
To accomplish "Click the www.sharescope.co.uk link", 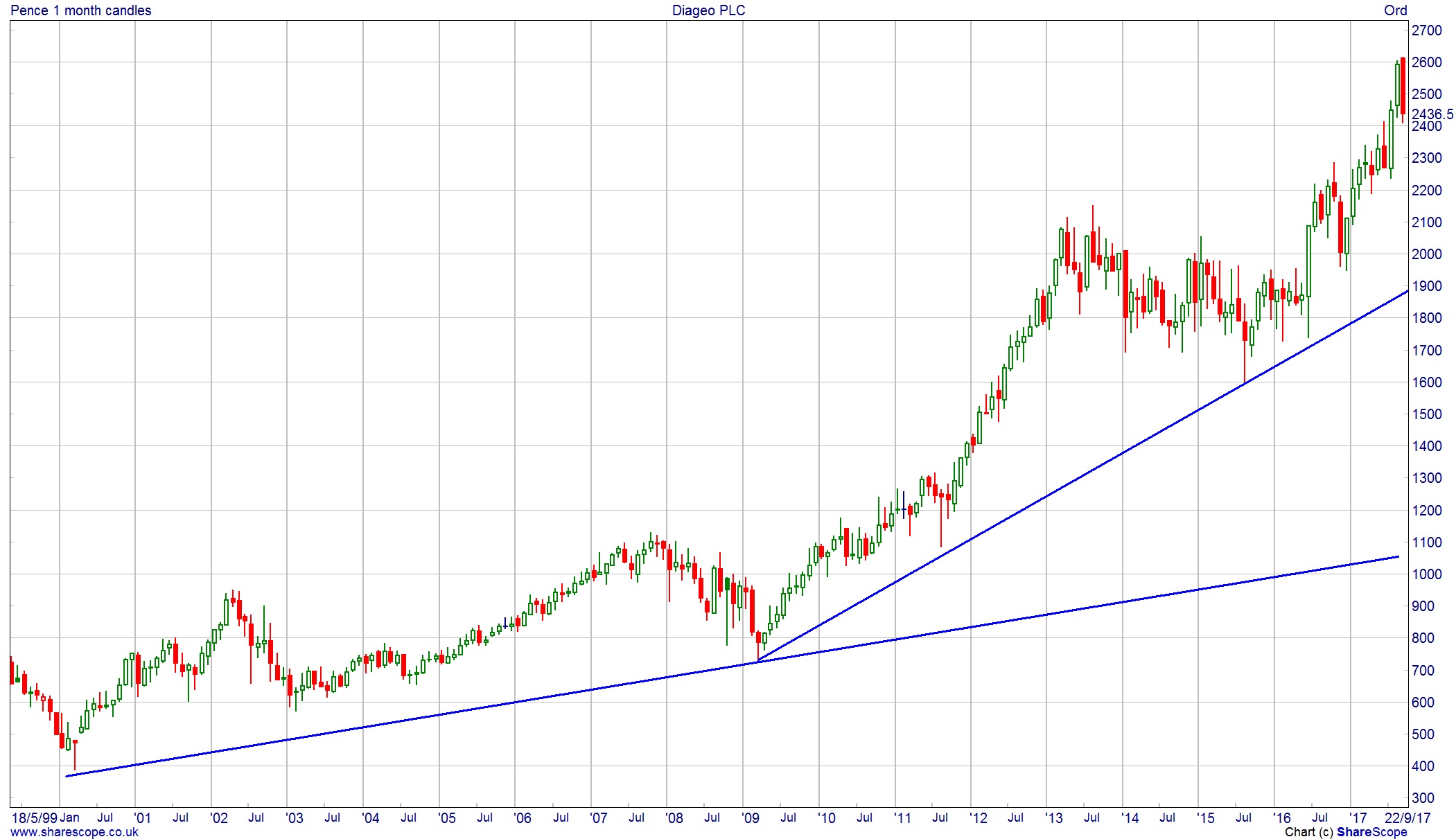I will pos(74,832).
